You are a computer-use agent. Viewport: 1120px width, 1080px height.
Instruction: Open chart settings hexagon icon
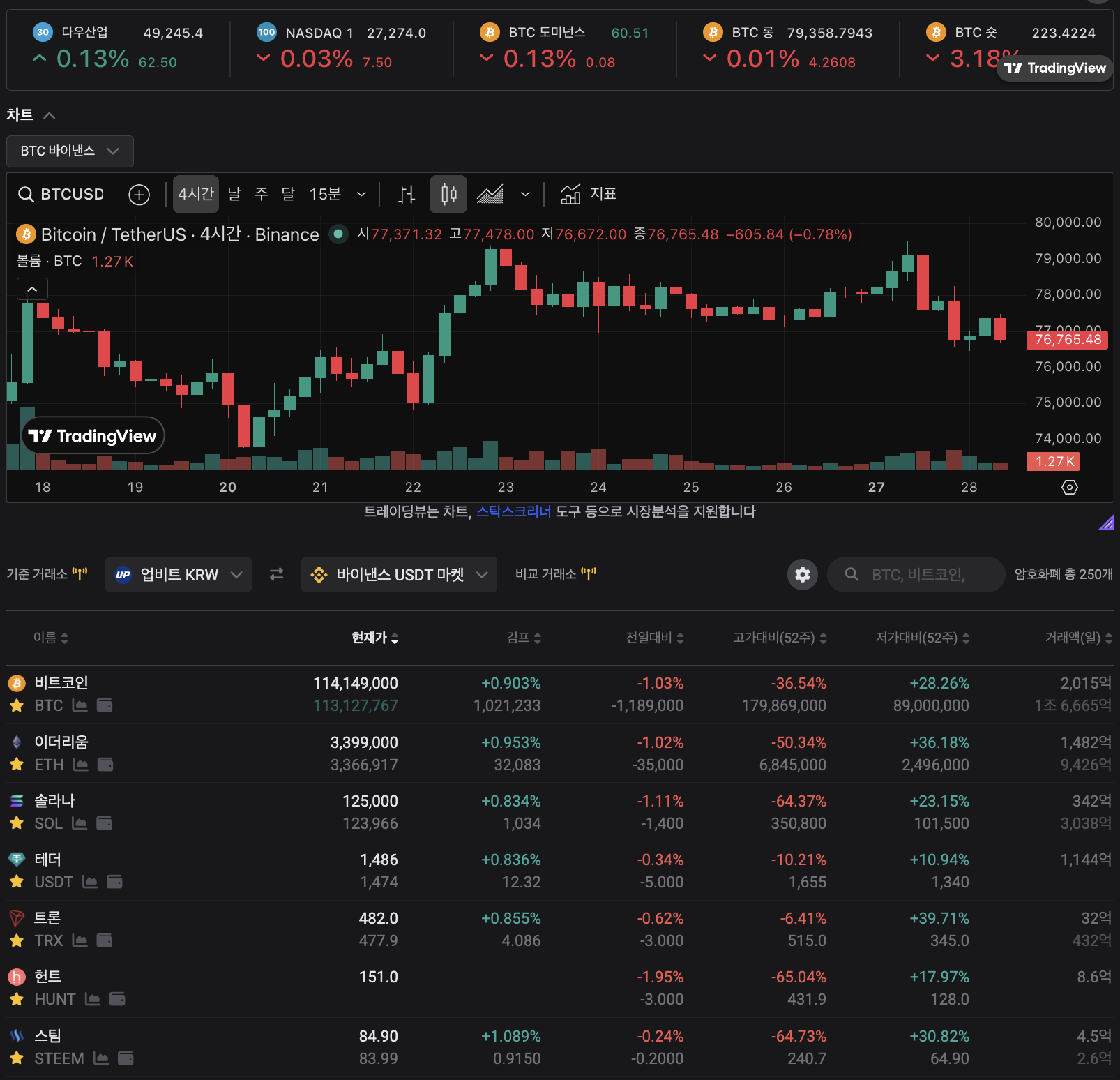click(x=1070, y=487)
